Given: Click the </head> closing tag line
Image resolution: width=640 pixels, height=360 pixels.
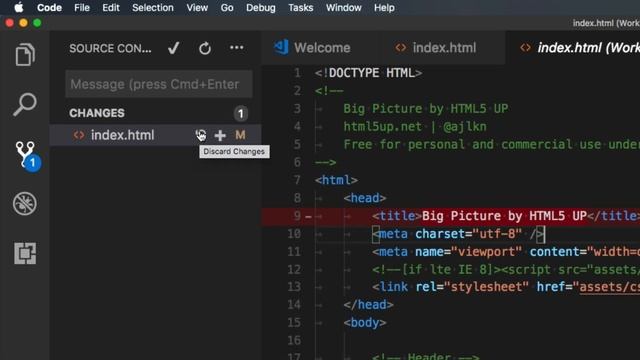Looking at the screenshot, I should click(x=368, y=305).
